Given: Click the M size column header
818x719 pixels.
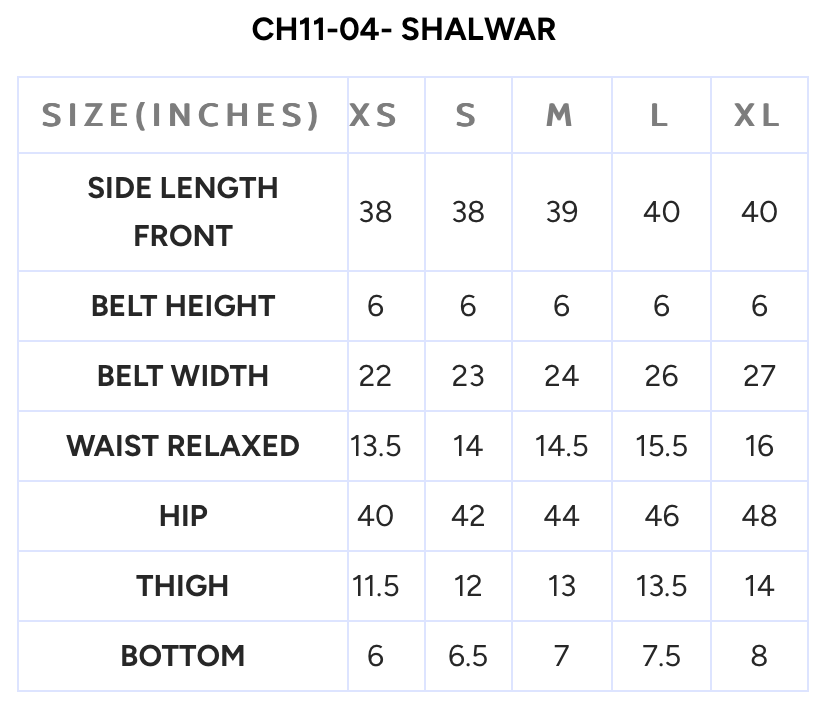Looking at the screenshot, I should pos(560,116).
